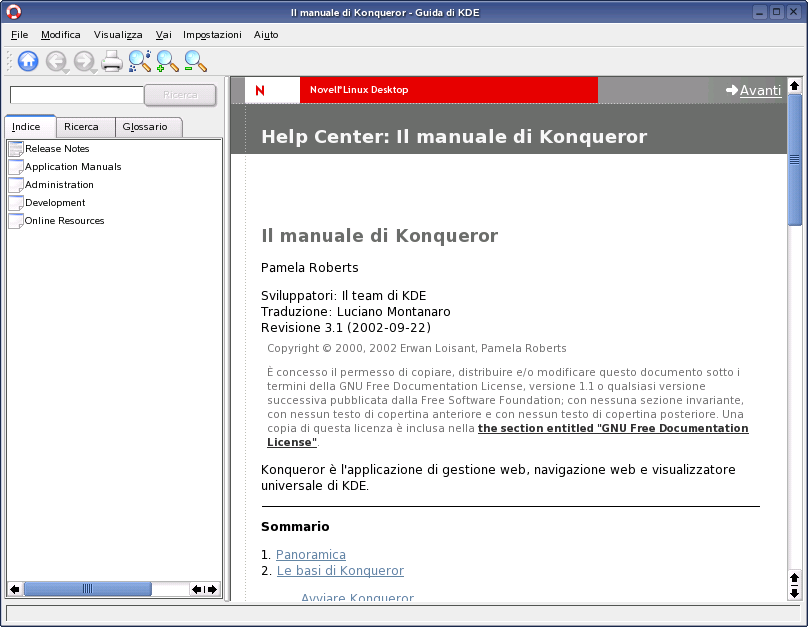Image resolution: width=808 pixels, height=627 pixels.
Task: Open the Visualizza menu
Action: 118,35
